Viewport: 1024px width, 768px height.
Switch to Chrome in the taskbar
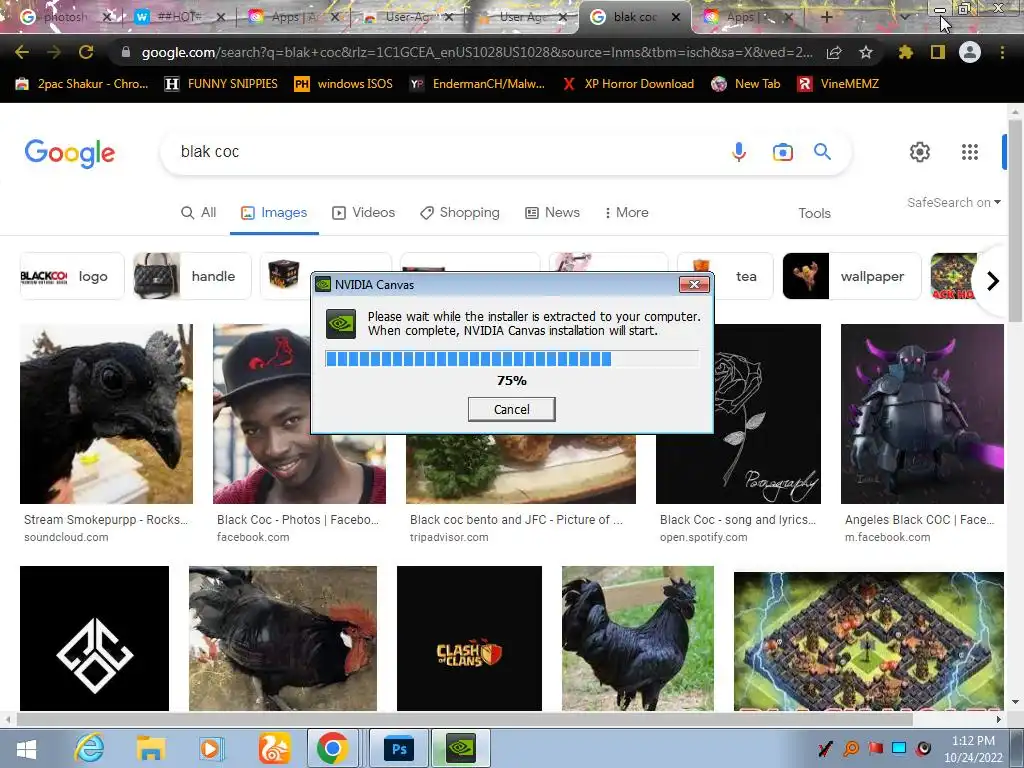(x=333, y=748)
